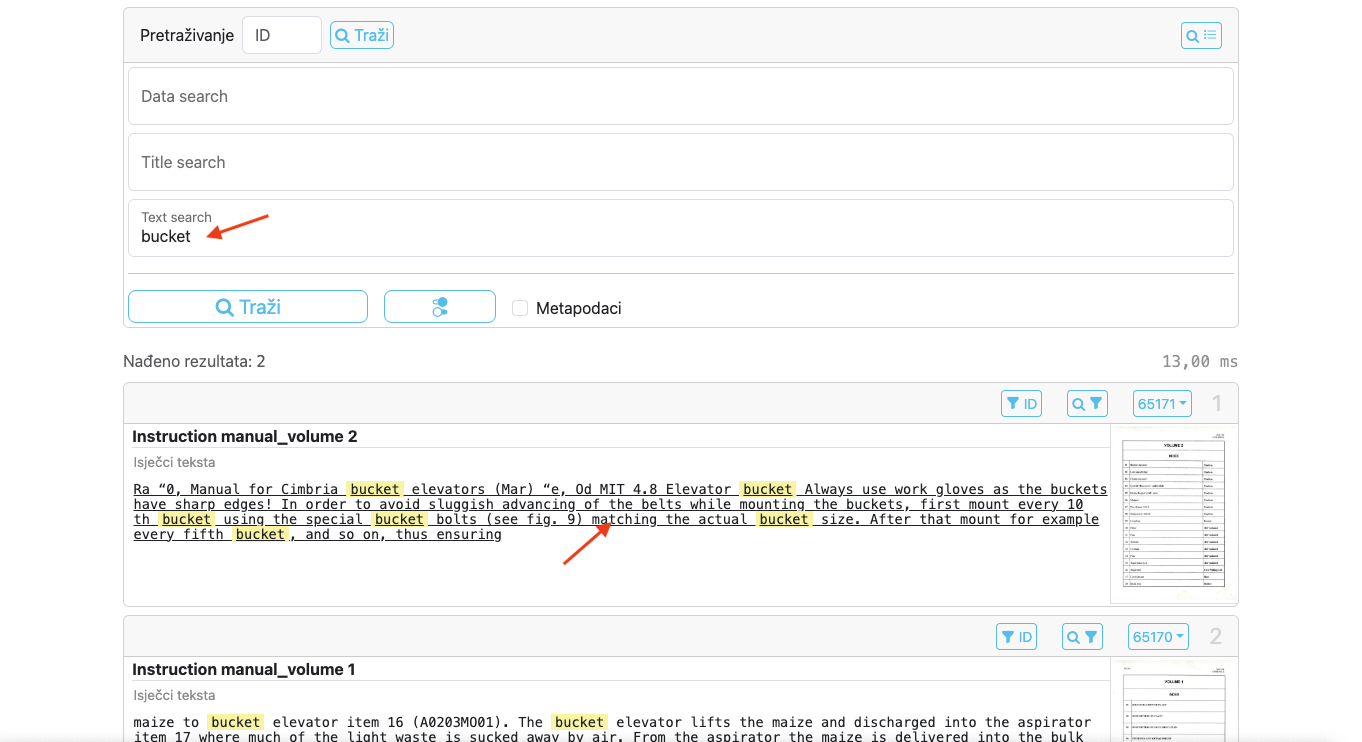1362x742 pixels.
Task: Click the large Traži search button
Action: [x=248, y=307]
